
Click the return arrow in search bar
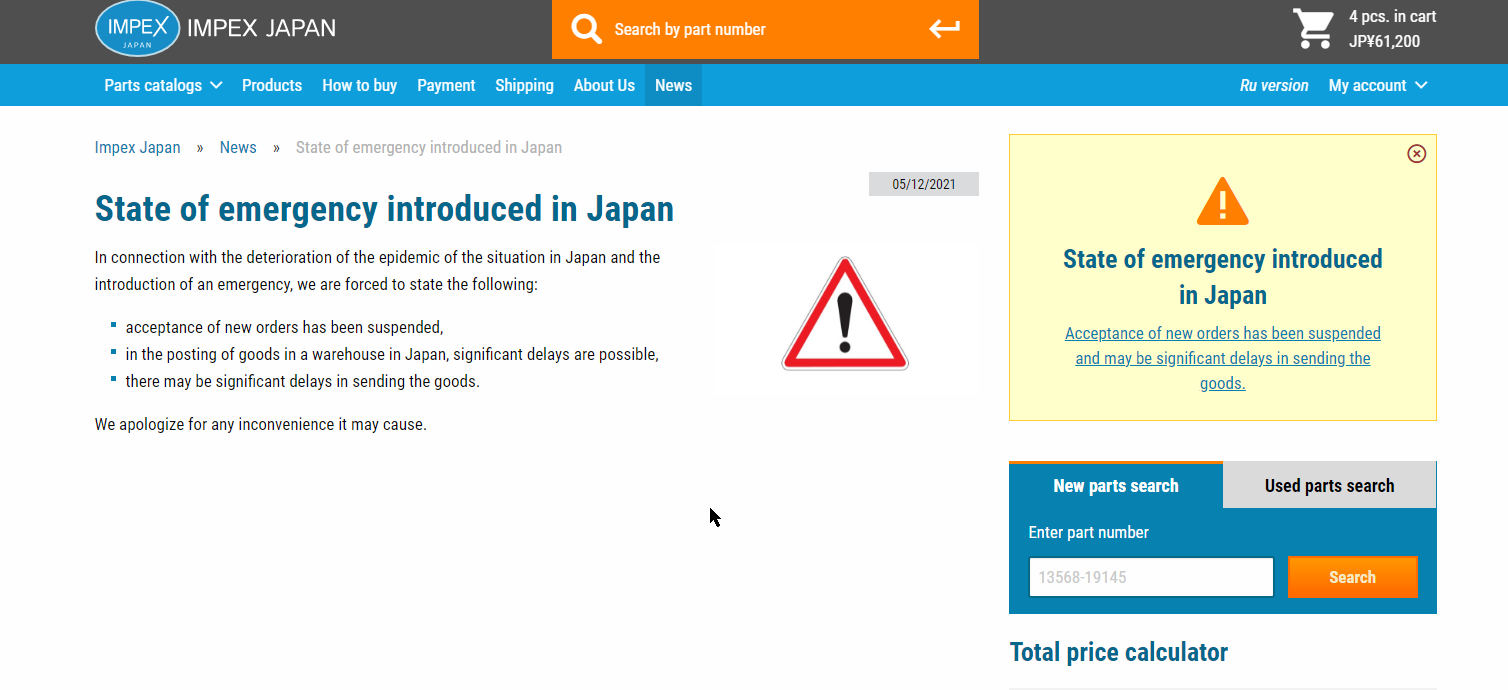(945, 29)
